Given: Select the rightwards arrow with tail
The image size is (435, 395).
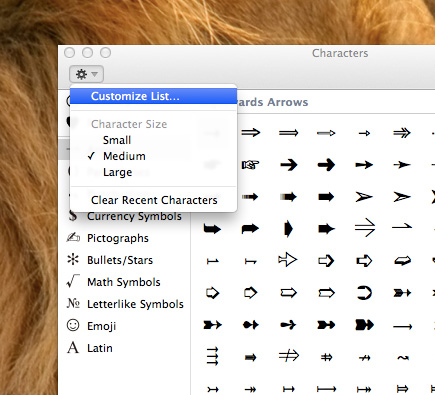Looking at the screenshot, I should [x=212, y=389].
